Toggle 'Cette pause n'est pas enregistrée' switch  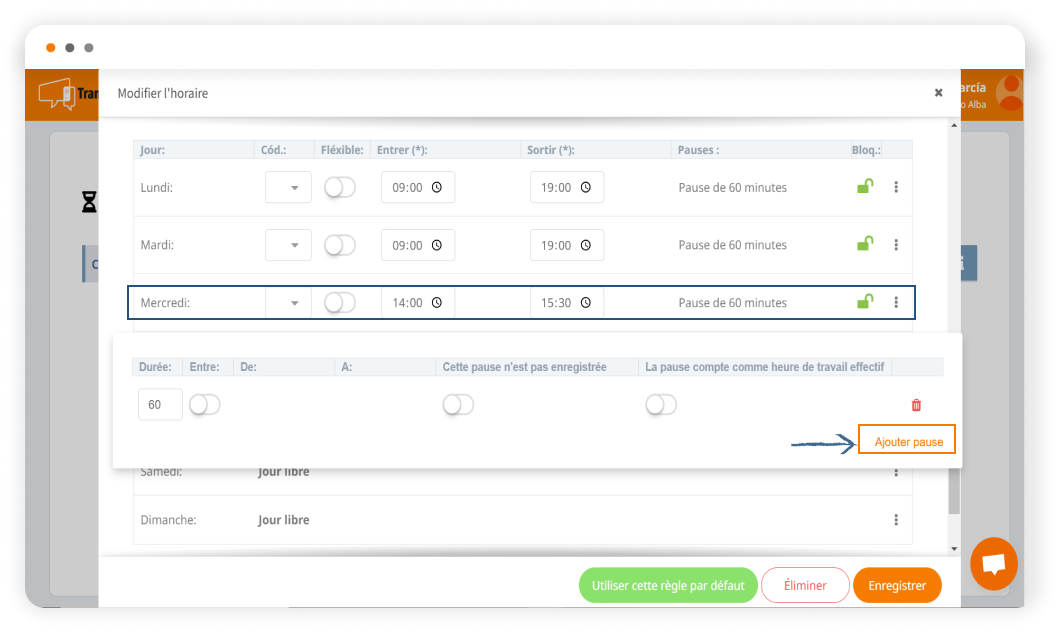458,404
